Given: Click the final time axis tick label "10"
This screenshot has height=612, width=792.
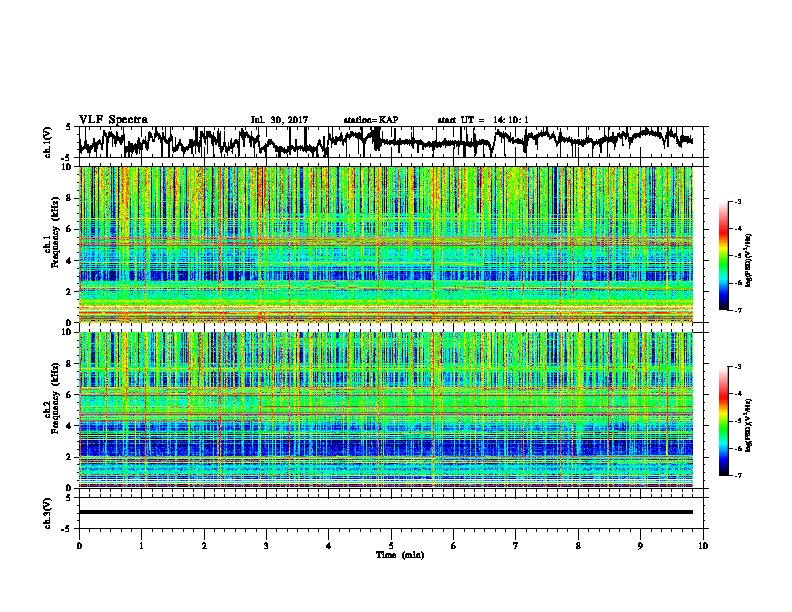Looking at the screenshot, I should click(703, 546).
